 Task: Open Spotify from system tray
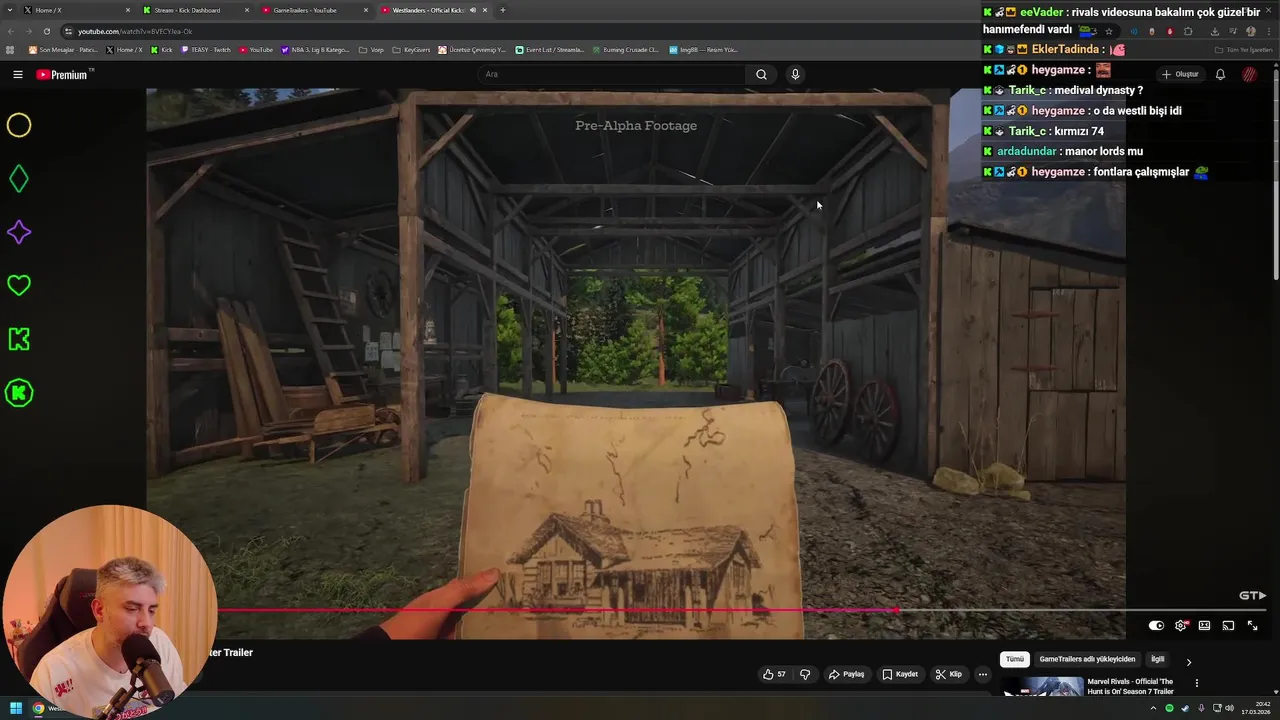click(1169, 708)
